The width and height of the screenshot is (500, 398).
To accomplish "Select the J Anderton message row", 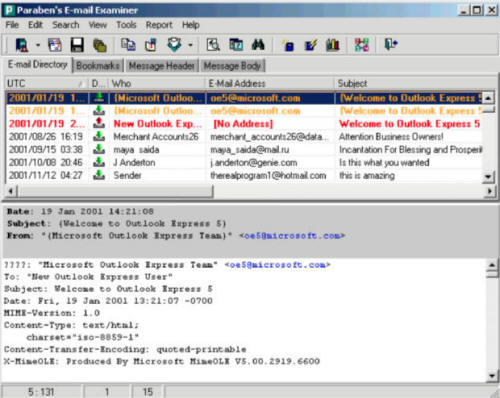I will click(x=244, y=163).
